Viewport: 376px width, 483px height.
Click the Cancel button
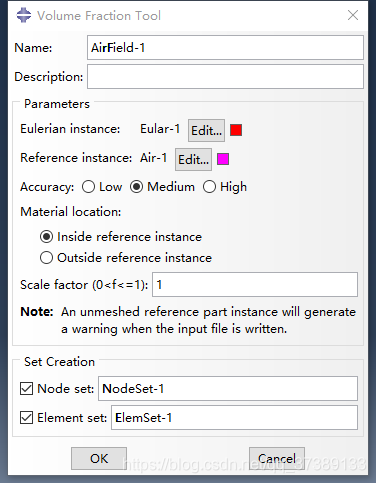tap(277, 459)
